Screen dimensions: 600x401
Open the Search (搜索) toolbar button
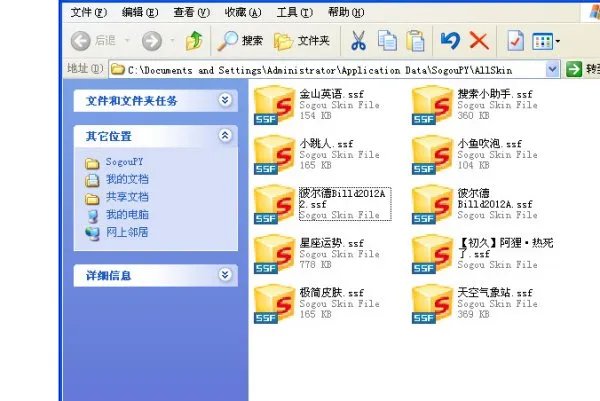[240, 41]
